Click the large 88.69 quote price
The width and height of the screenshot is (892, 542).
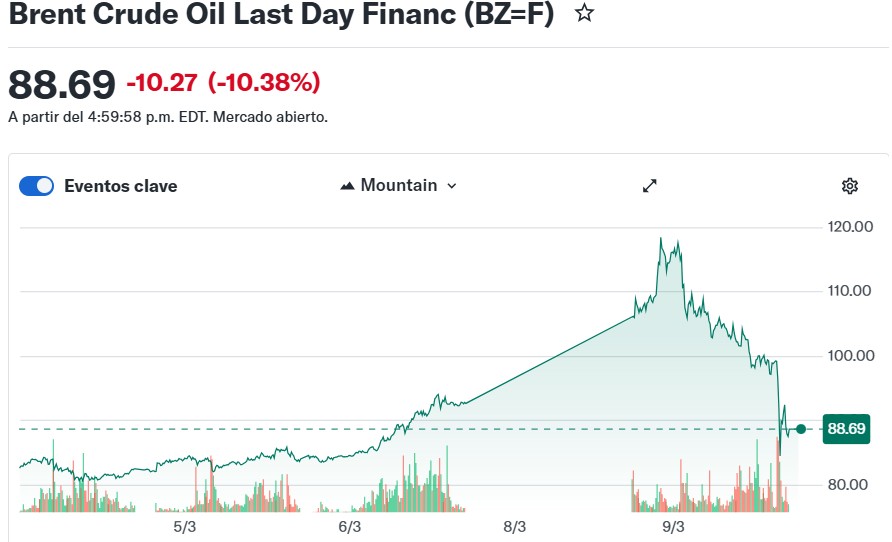[x=62, y=84]
